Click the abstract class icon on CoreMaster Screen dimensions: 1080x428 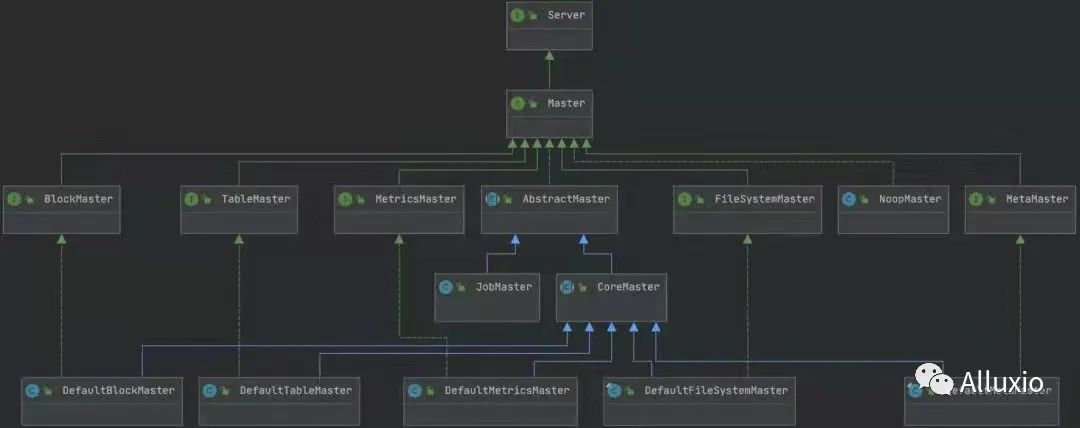pos(567,287)
